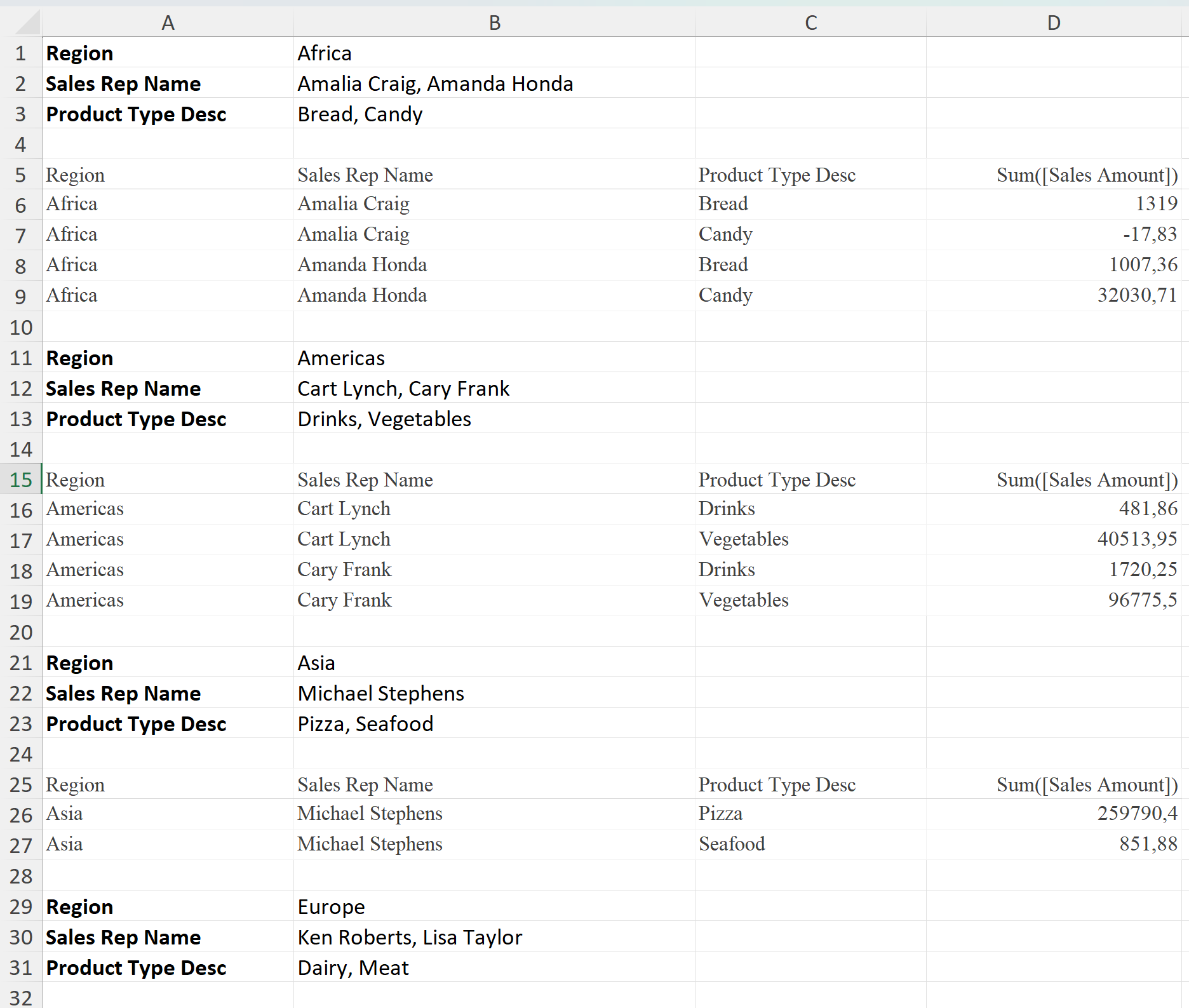The image size is (1189, 1008).
Task: Select row 15 header
Action: [x=21, y=480]
